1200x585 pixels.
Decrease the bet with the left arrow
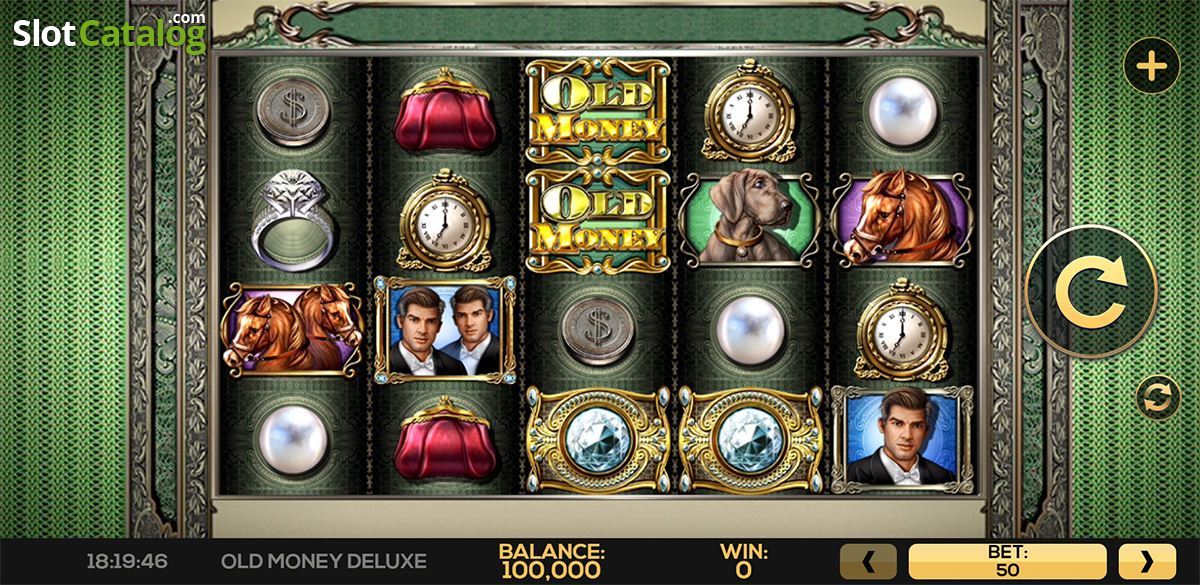tap(868, 562)
